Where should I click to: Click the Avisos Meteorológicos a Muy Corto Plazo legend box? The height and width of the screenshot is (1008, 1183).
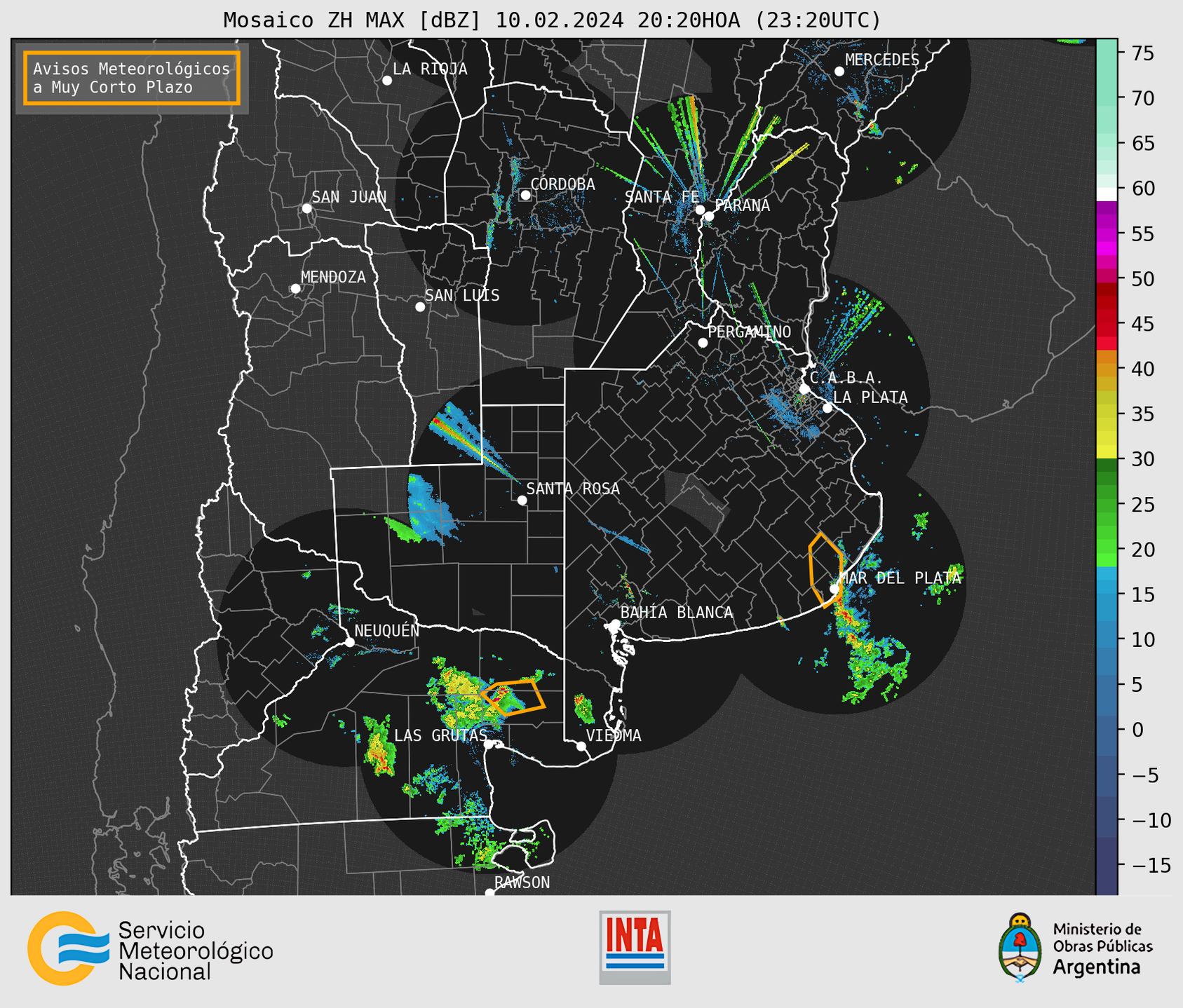click(132, 78)
